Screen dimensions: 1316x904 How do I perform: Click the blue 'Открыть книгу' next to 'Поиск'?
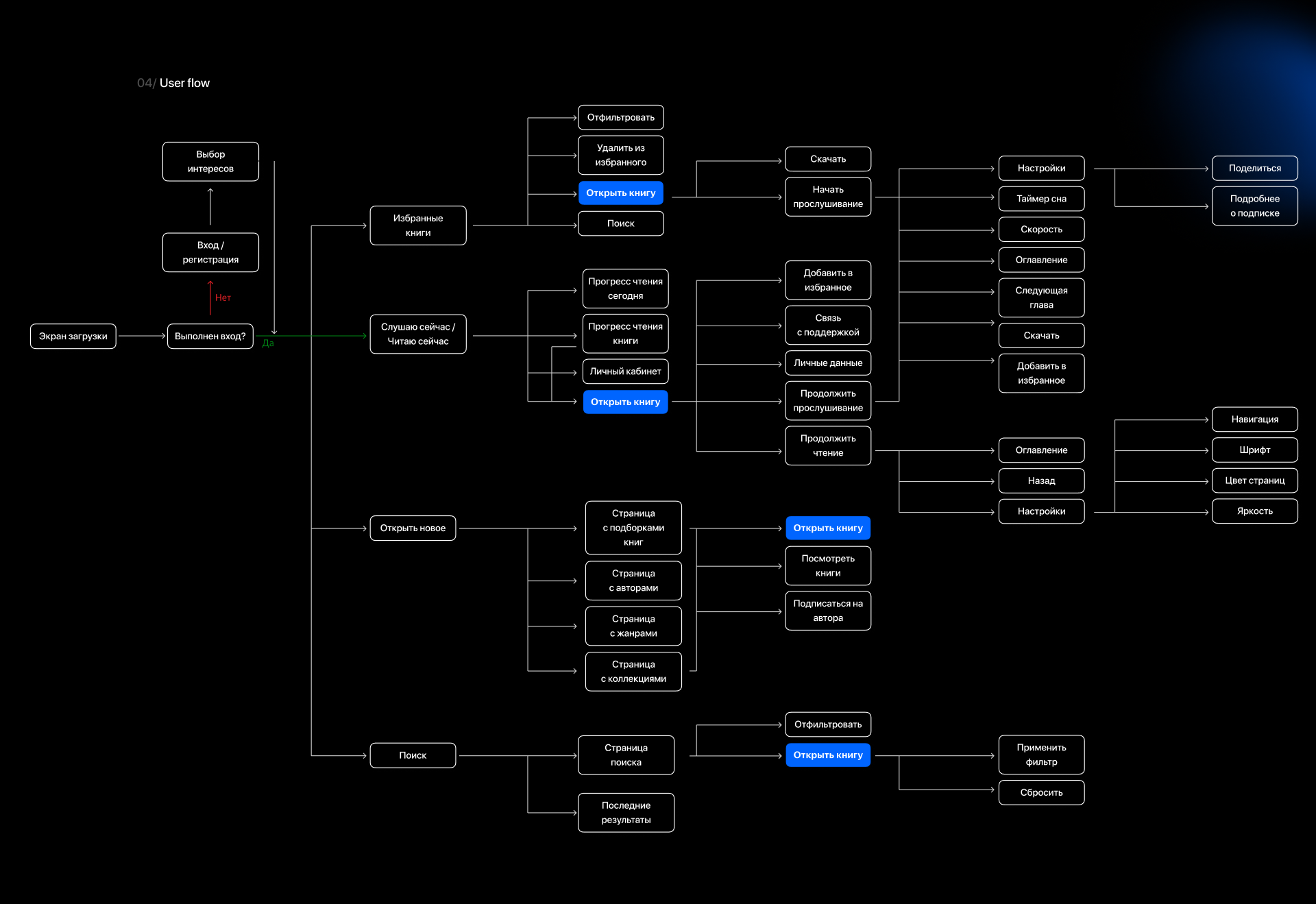coord(620,193)
